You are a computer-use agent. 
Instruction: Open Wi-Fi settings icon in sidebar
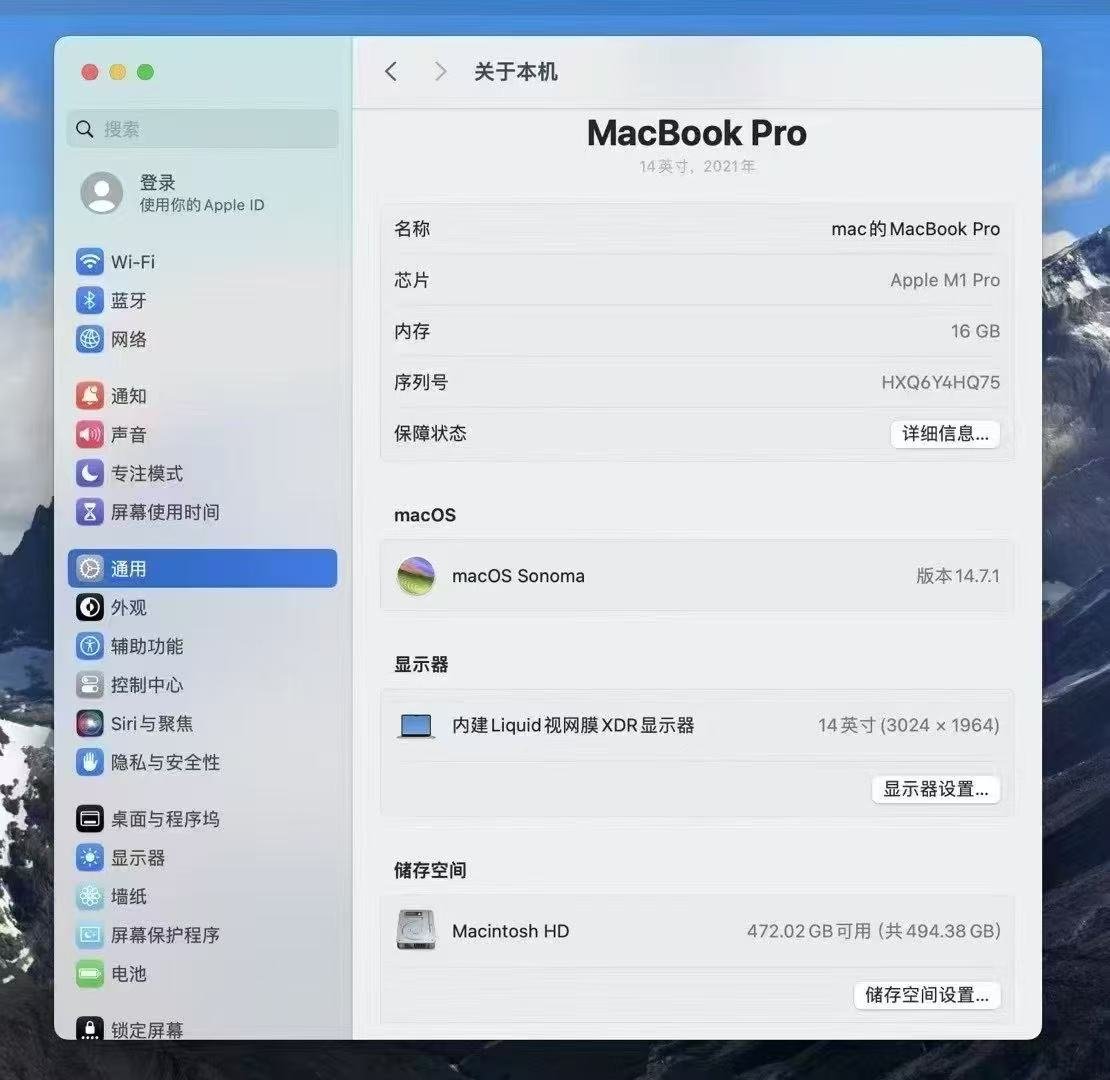[x=89, y=262]
